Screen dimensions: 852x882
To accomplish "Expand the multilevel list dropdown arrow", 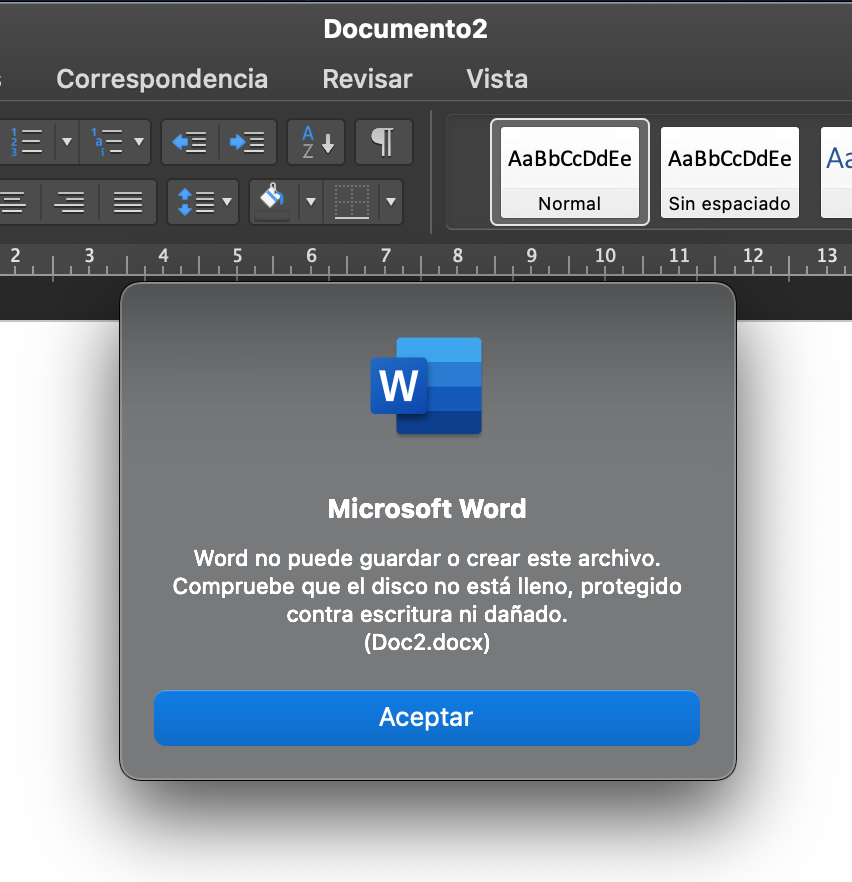I will pyautogui.click(x=139, y=142).
